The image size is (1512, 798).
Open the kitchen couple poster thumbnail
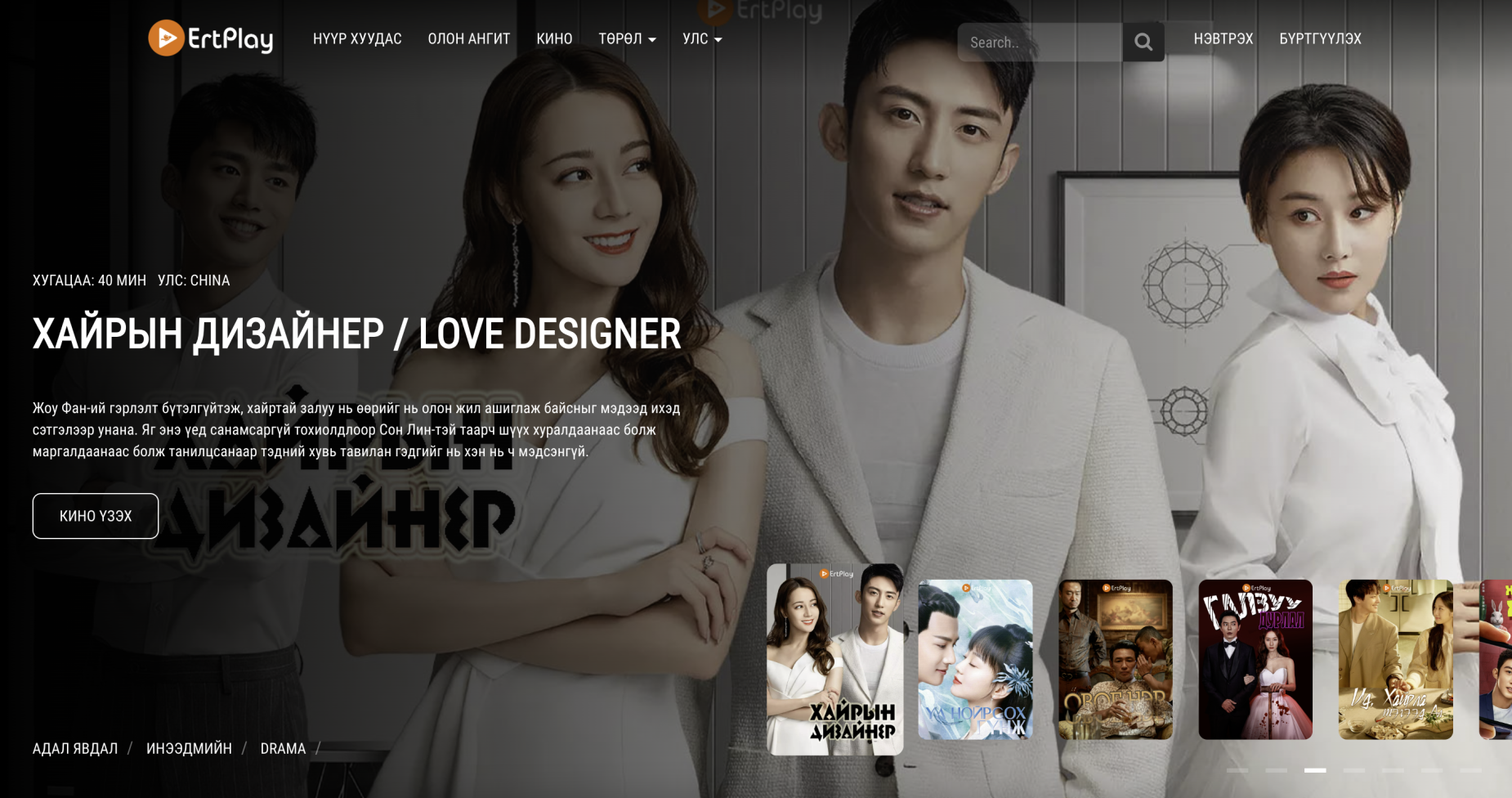[x=1396, y=660]
